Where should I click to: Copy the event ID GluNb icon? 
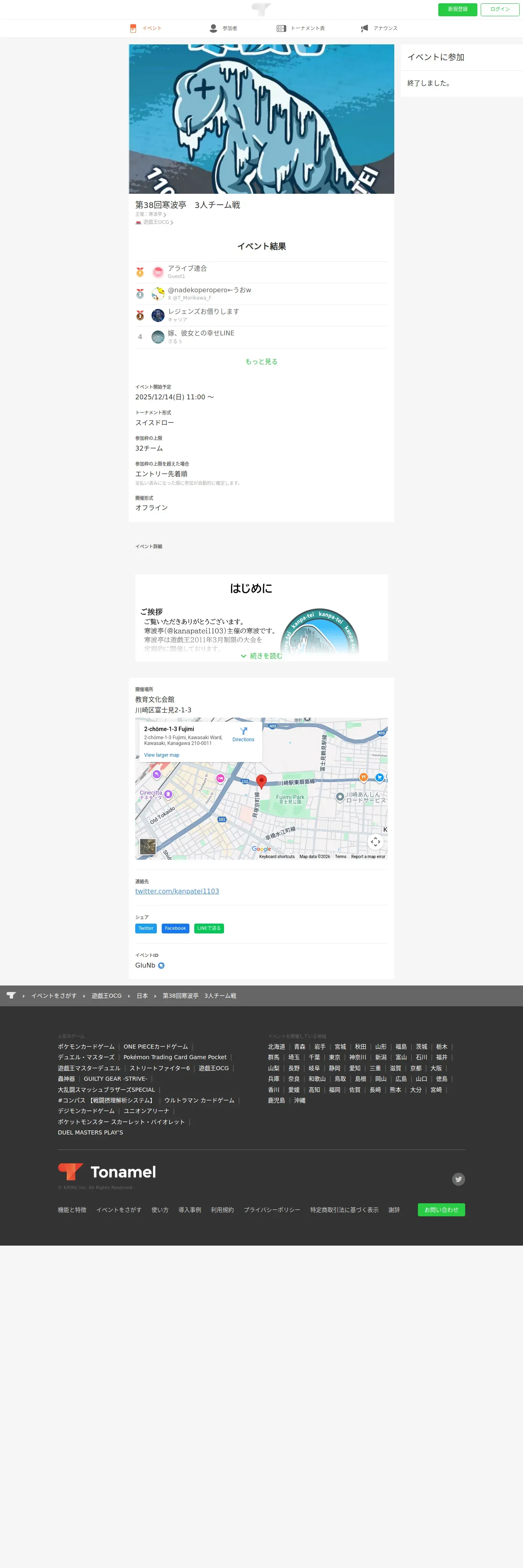coord(161,966)
